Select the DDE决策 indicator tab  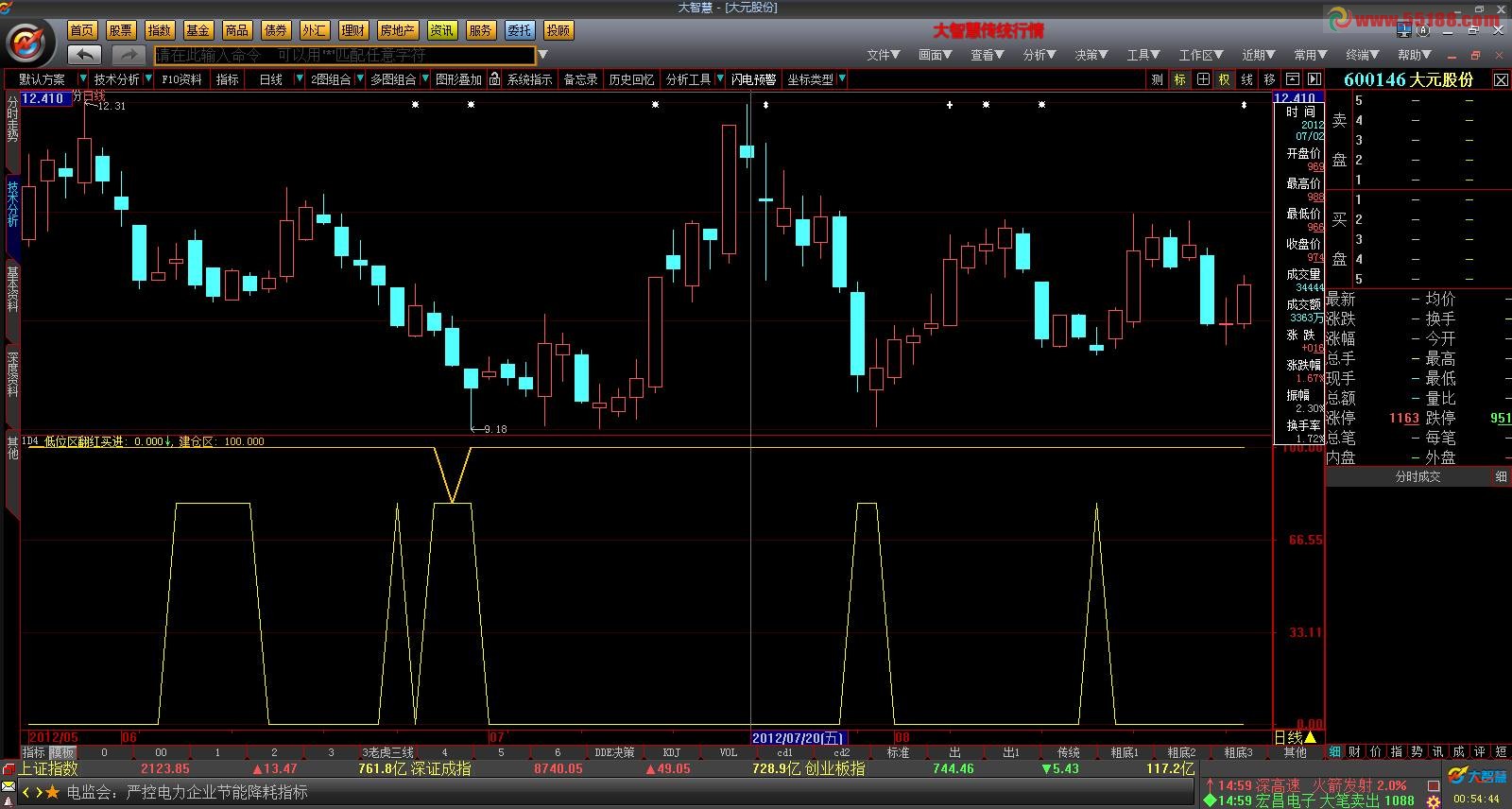point(614,752)
